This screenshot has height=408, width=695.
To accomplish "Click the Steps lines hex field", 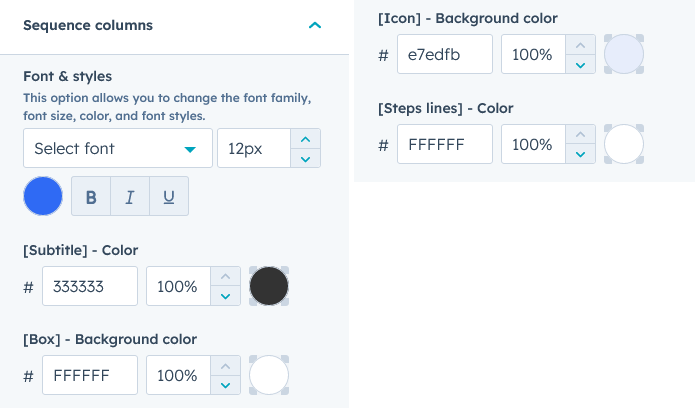I will coord(445,144).
